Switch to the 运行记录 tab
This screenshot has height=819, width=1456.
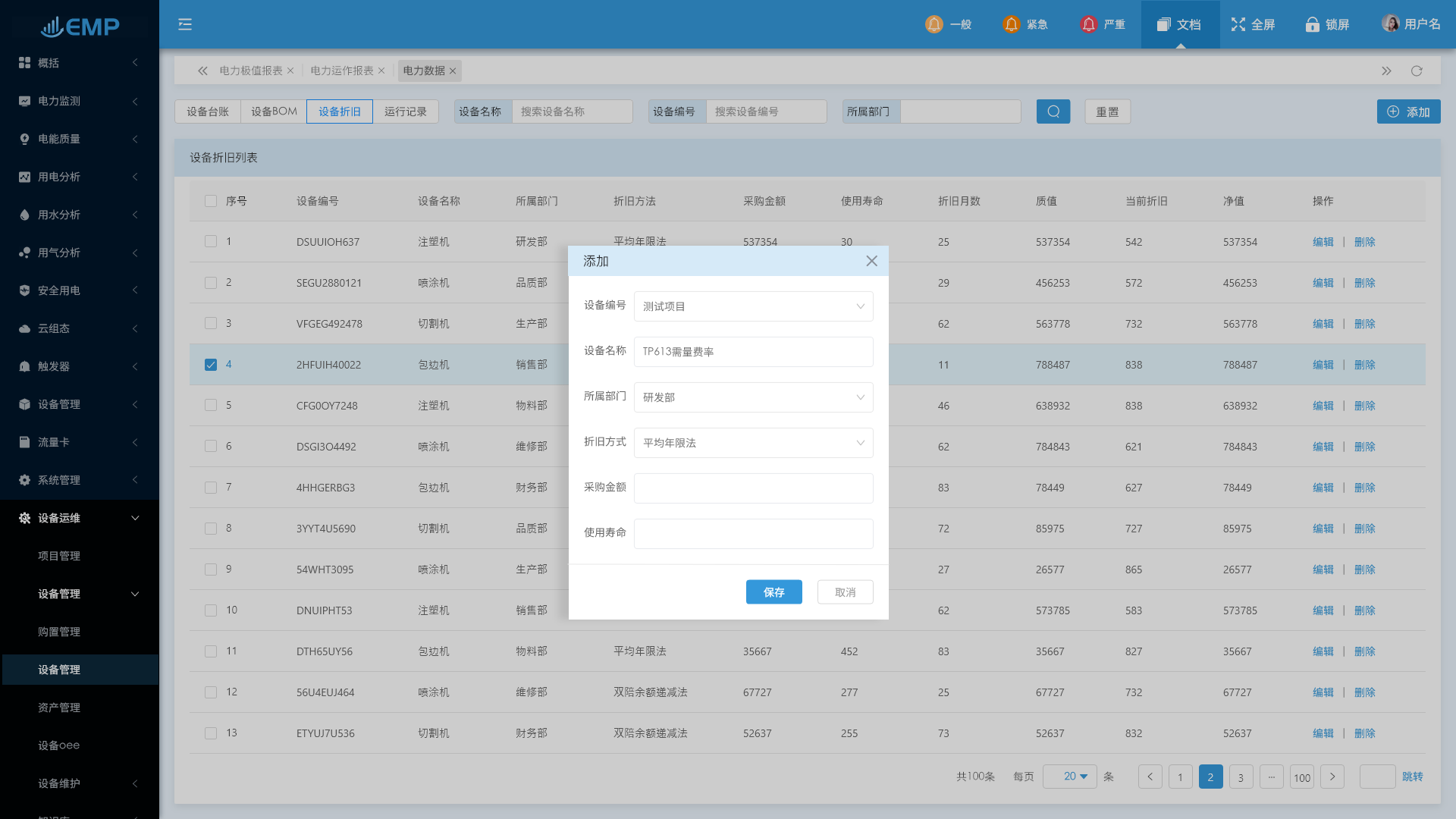pos(406,111)
